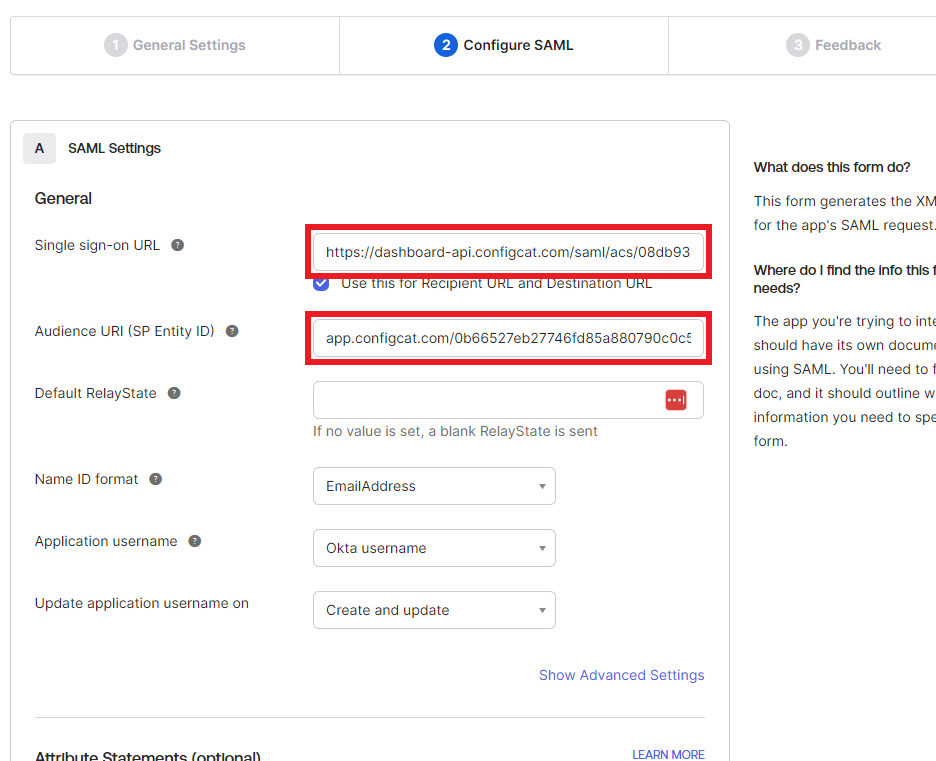Screen dimensions: 936x761
Task: Click the "A" badge beside SAML Settings
Action: pyautogui.click(x=39, y=148)
